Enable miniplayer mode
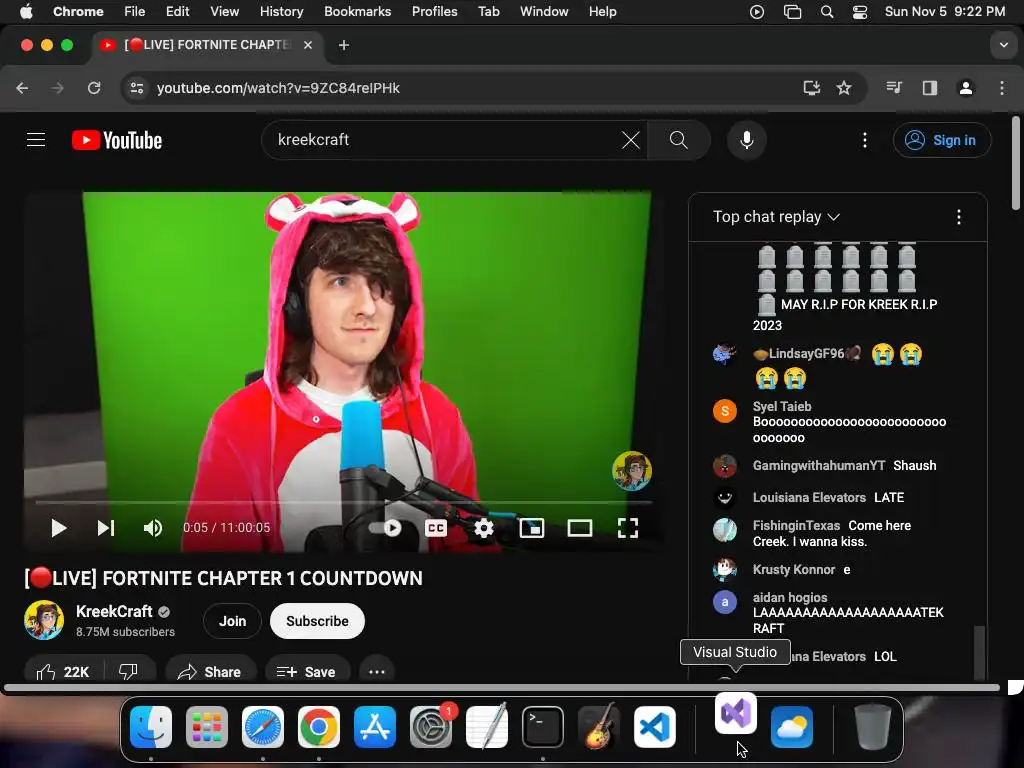 (x=532, y=528)
